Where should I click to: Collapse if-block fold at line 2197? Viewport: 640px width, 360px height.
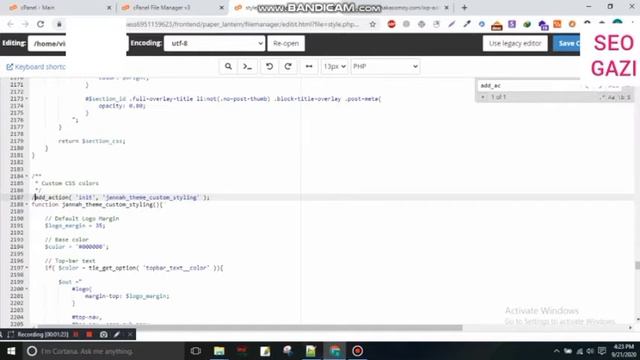coord(27,268)
